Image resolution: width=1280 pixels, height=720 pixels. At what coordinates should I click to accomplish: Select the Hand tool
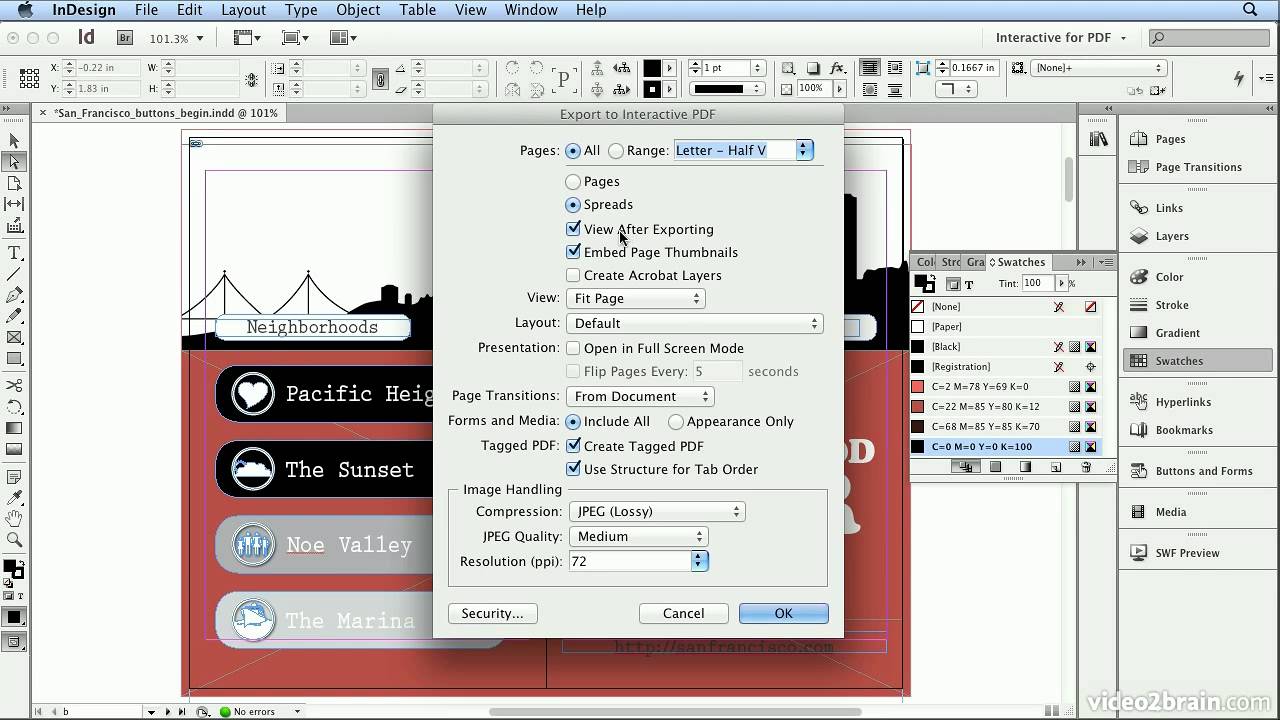click(14, 518)
